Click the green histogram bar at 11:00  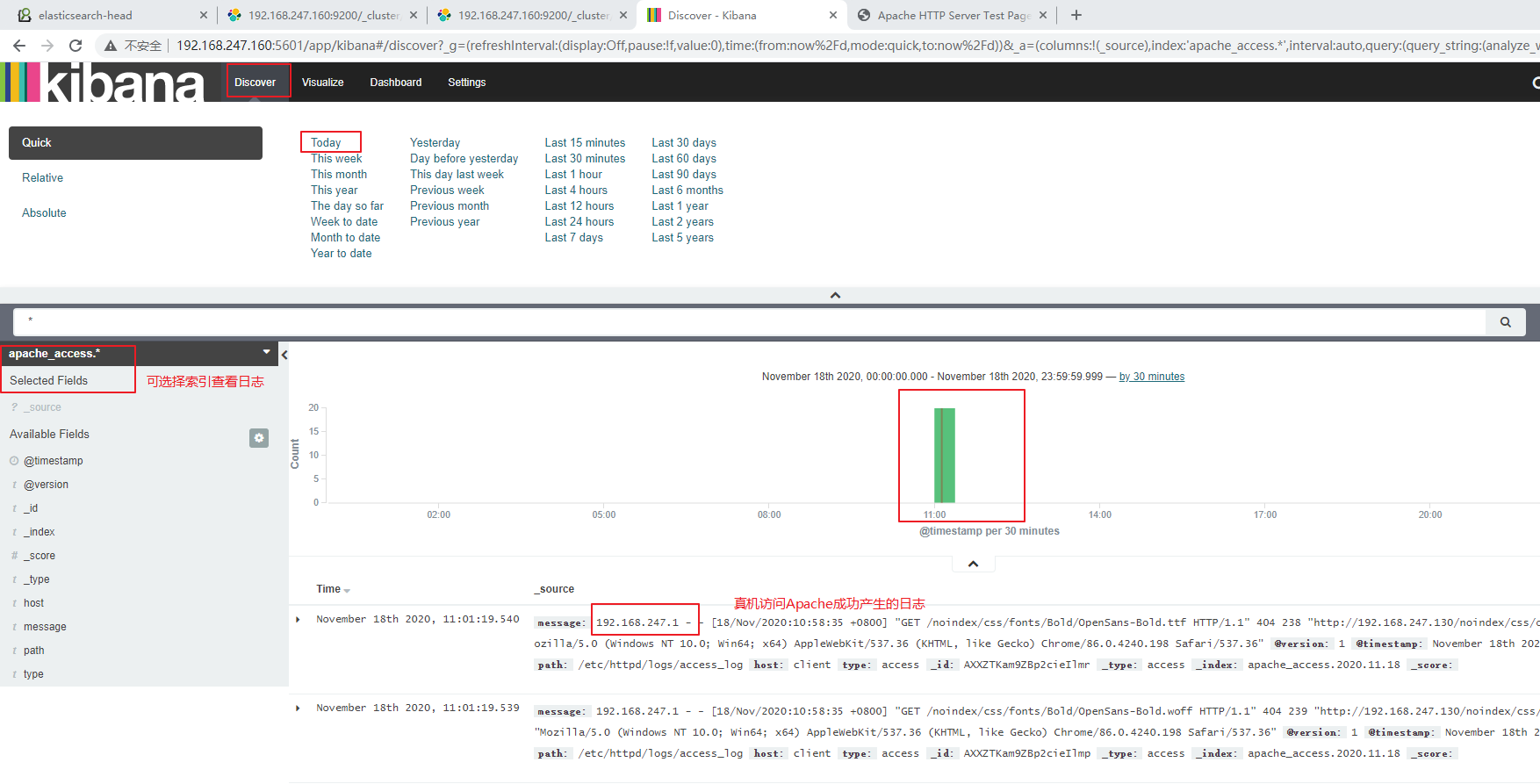945,455
